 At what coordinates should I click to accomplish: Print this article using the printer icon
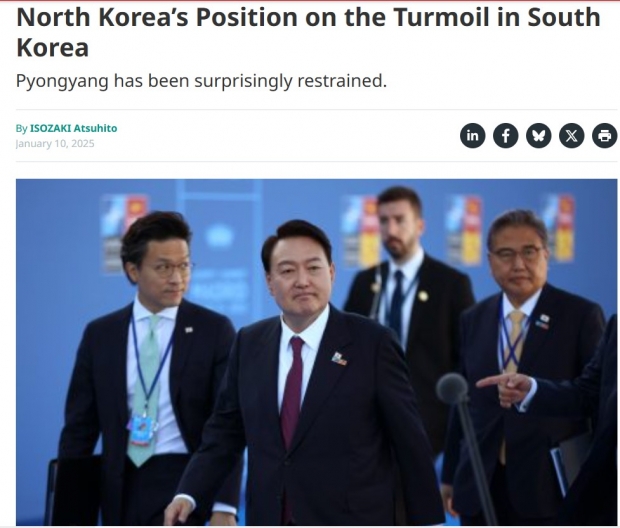(605, 136)
